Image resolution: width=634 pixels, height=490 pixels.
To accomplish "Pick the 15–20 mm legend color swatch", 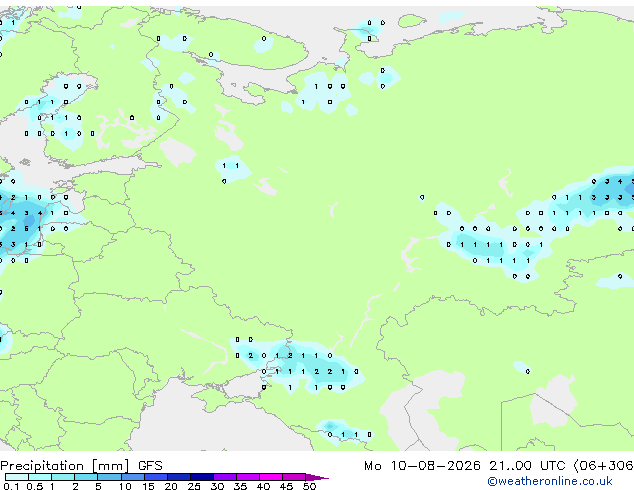I will tap(155, 477).
